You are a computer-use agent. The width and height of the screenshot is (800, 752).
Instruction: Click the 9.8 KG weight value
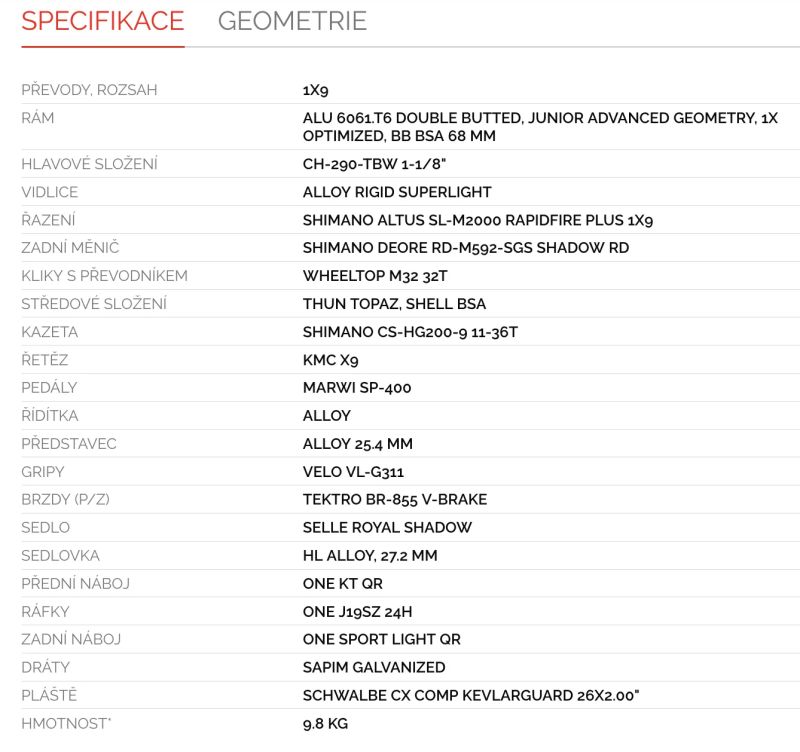(325, 724)
